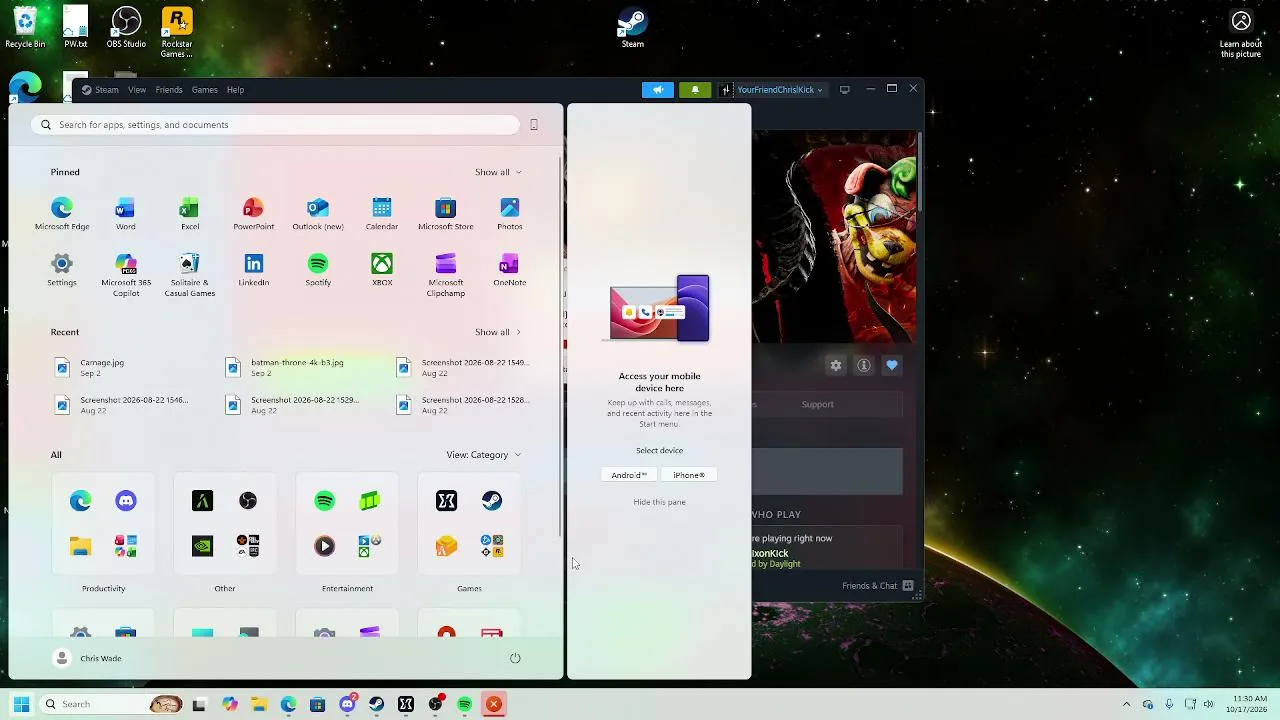Launch Word from the pinned section
The height and width of the screenshot is (720, 1280).
[x=125, y=214]
